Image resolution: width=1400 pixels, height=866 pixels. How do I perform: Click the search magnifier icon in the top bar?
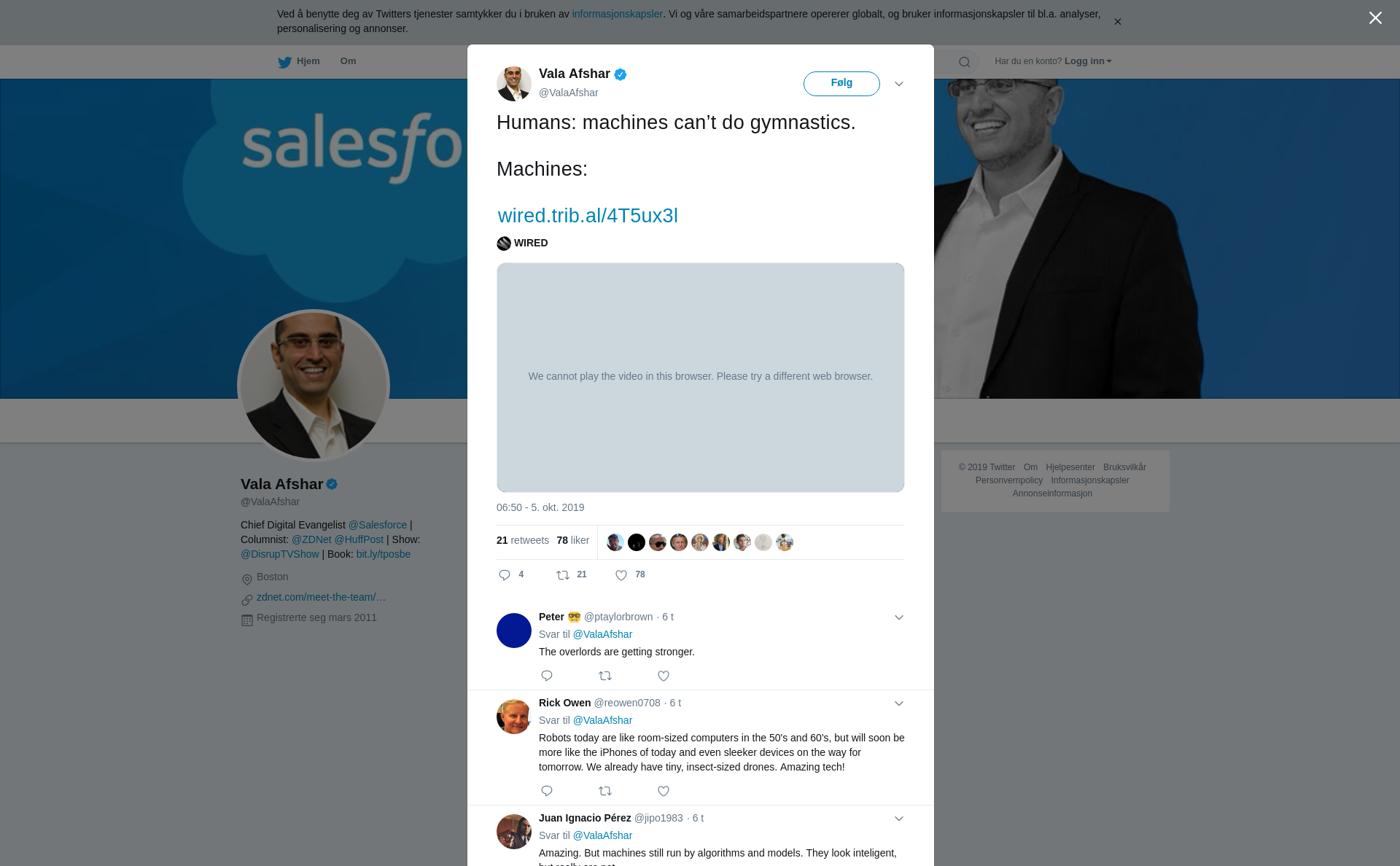point(965,62)
